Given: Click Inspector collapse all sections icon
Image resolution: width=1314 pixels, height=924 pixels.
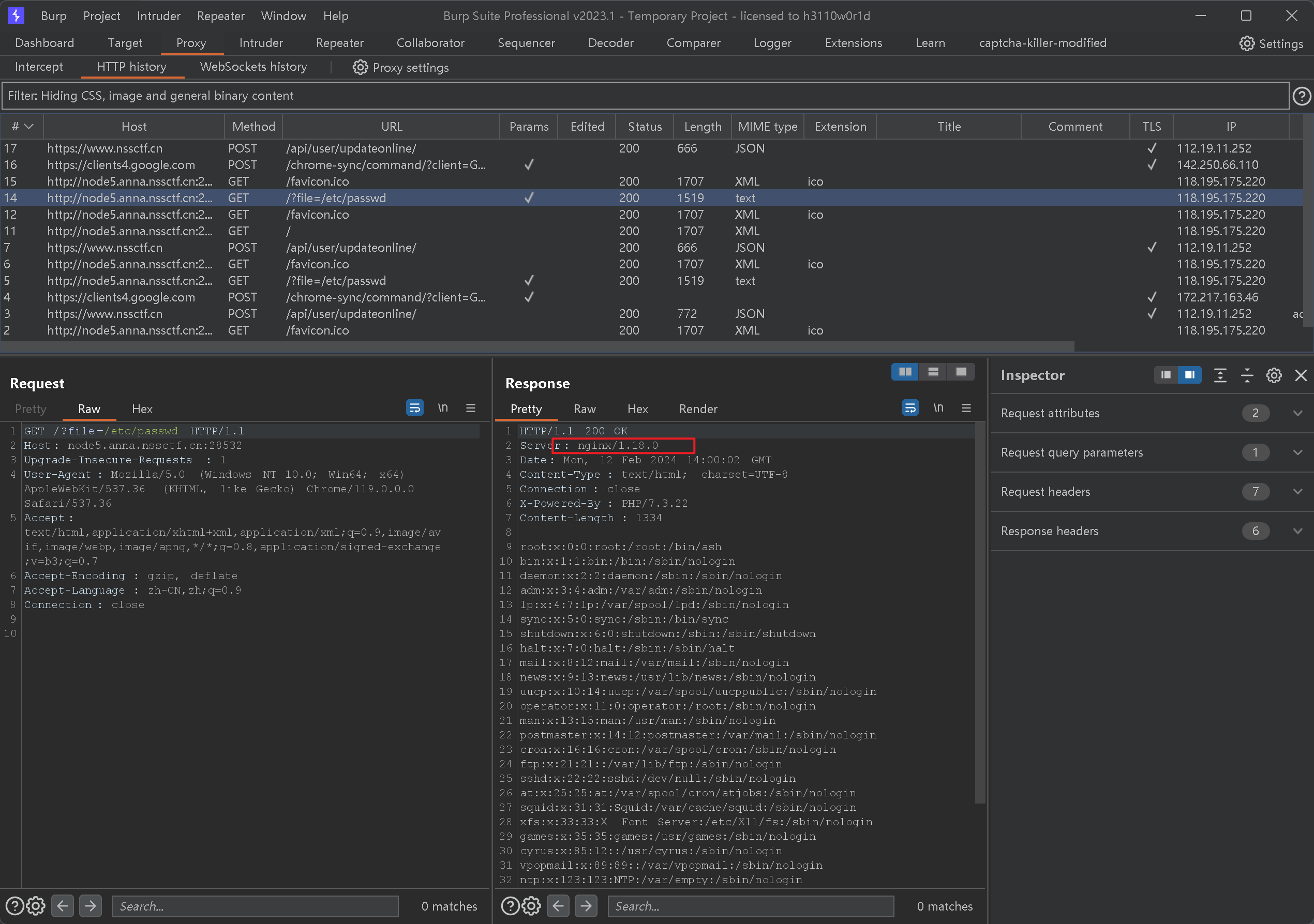Looking at the screenshot, I should (1246, 375).
